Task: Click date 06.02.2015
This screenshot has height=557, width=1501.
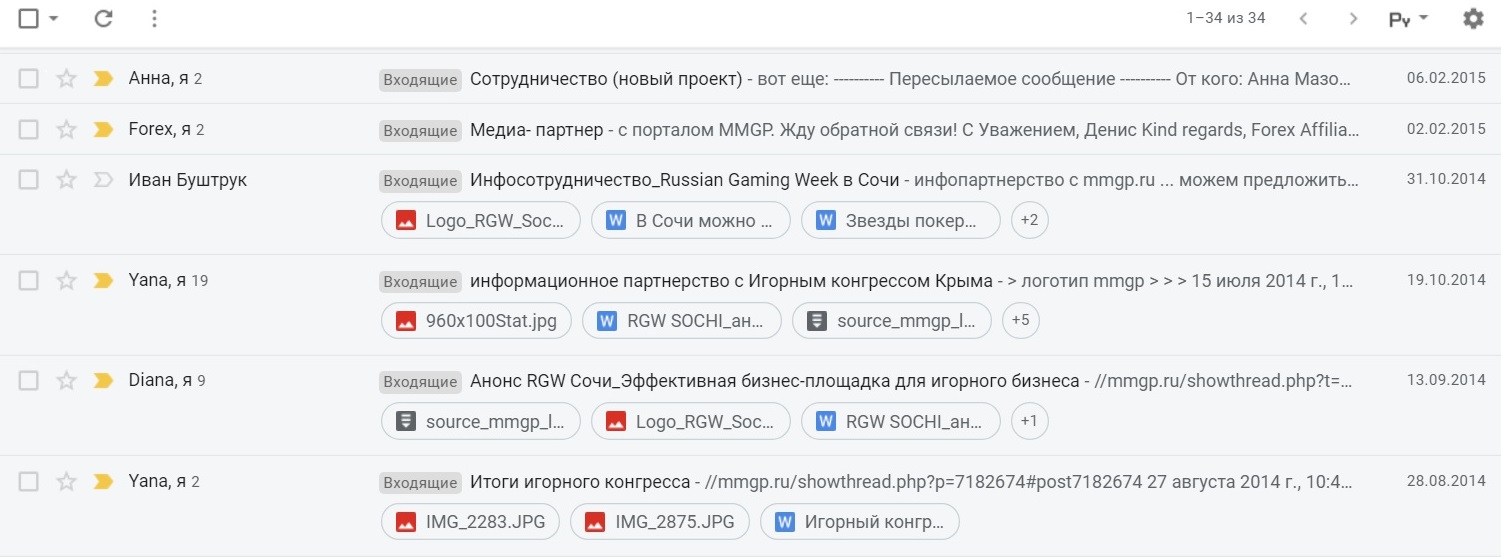Action: coord(1446,78)
